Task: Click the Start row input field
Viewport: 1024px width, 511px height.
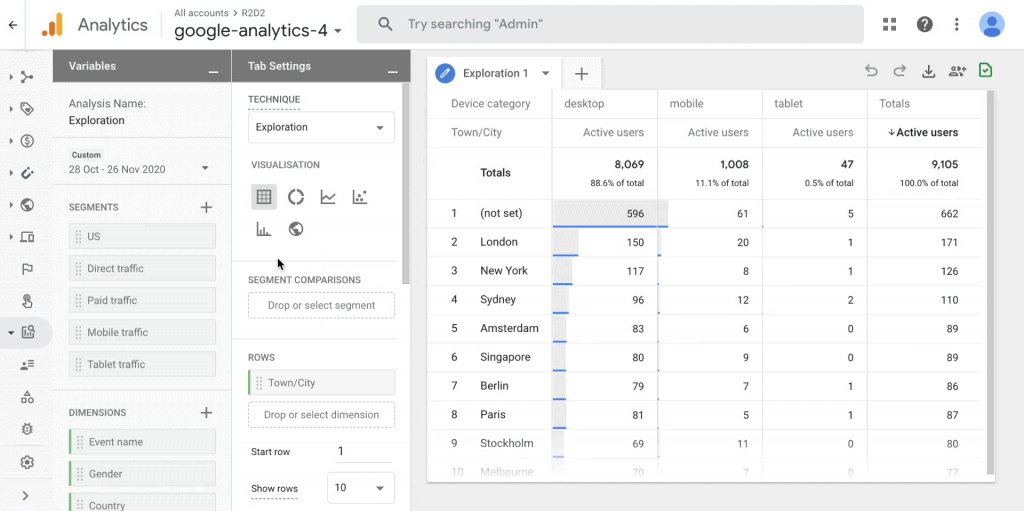Action: [x=362, y=452]
